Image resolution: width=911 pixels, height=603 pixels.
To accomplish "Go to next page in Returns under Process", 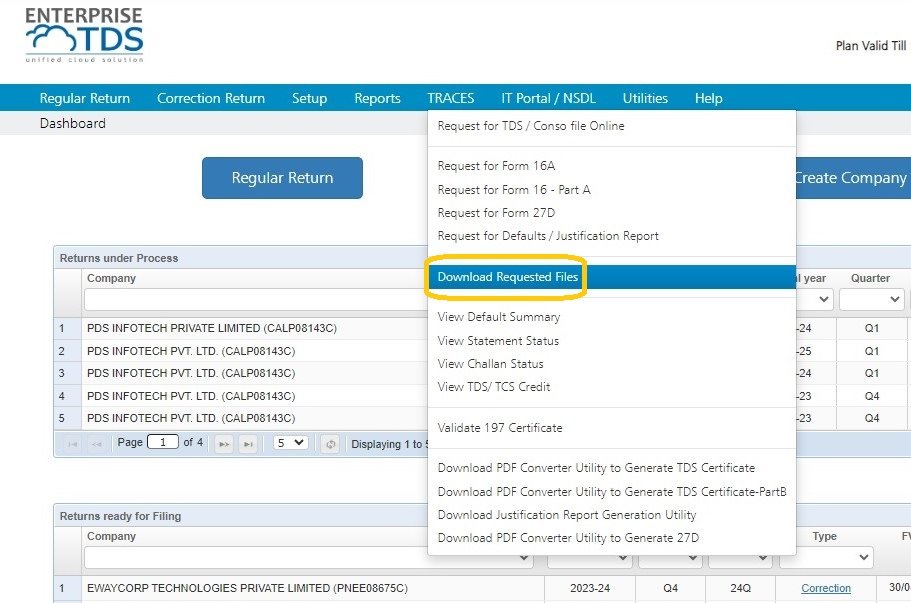I will [x=224, y=444].
